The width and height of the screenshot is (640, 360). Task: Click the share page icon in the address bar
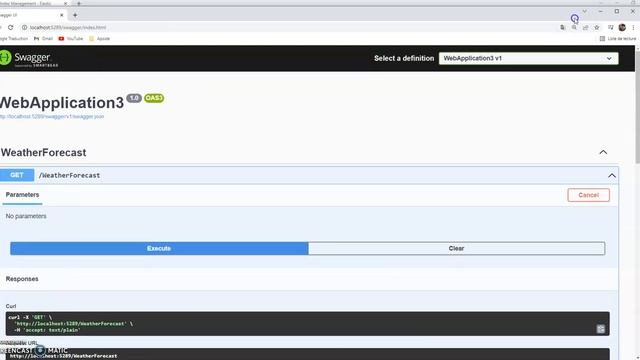586,27
